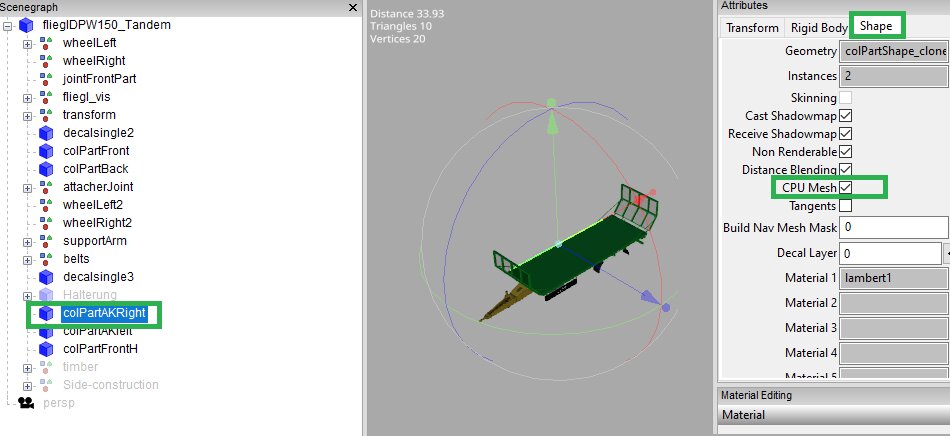This screenshot has width=950, height=436.
Task: Select colPartBack in the scenegraph
Action: (95, 169)
